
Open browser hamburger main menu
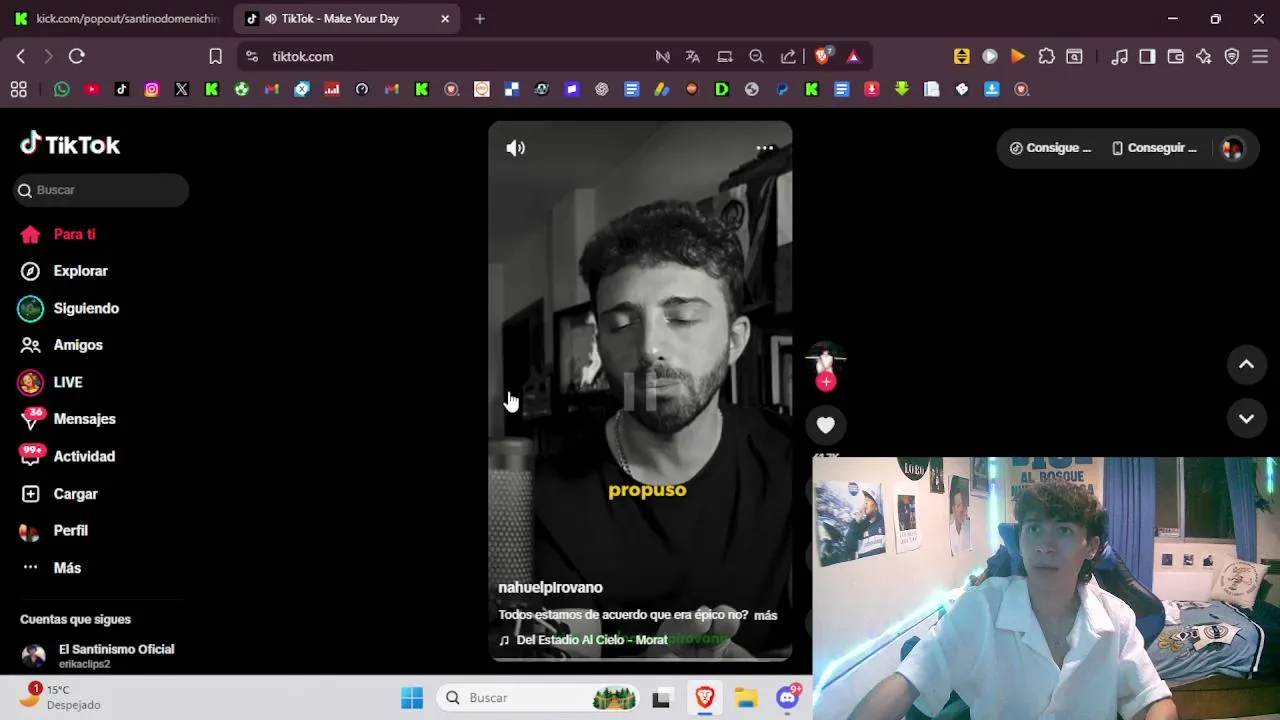tap(1260, 56)
